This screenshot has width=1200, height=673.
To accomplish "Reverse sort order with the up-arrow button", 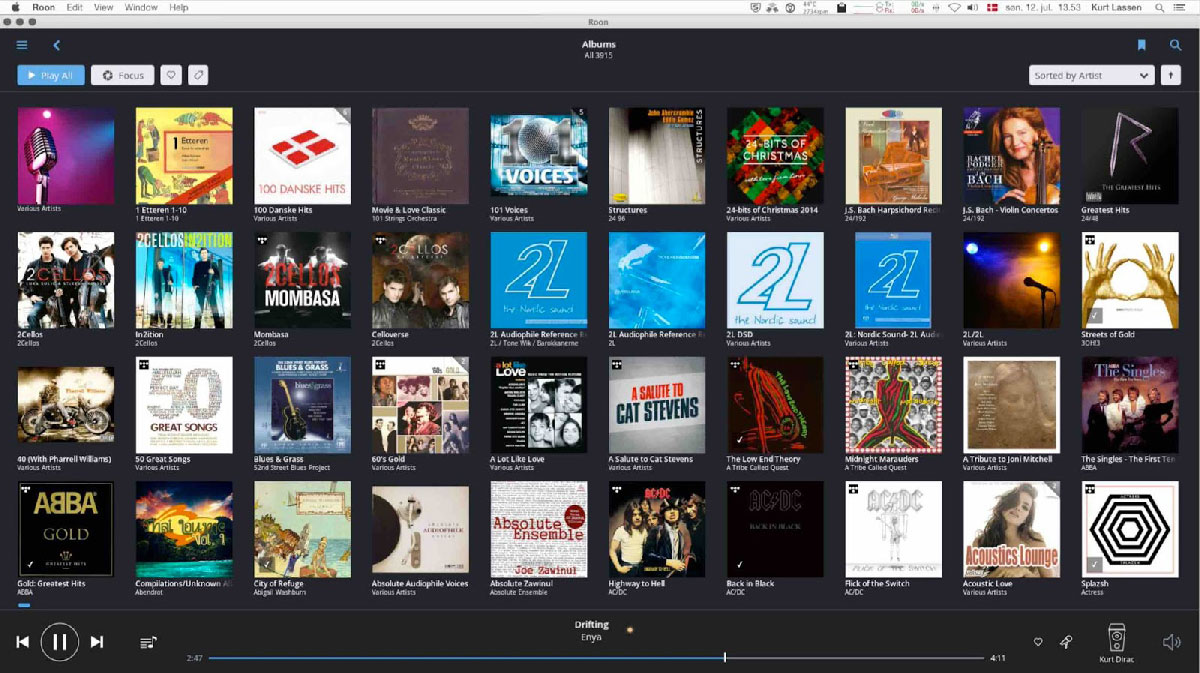I will [1170, 75].
